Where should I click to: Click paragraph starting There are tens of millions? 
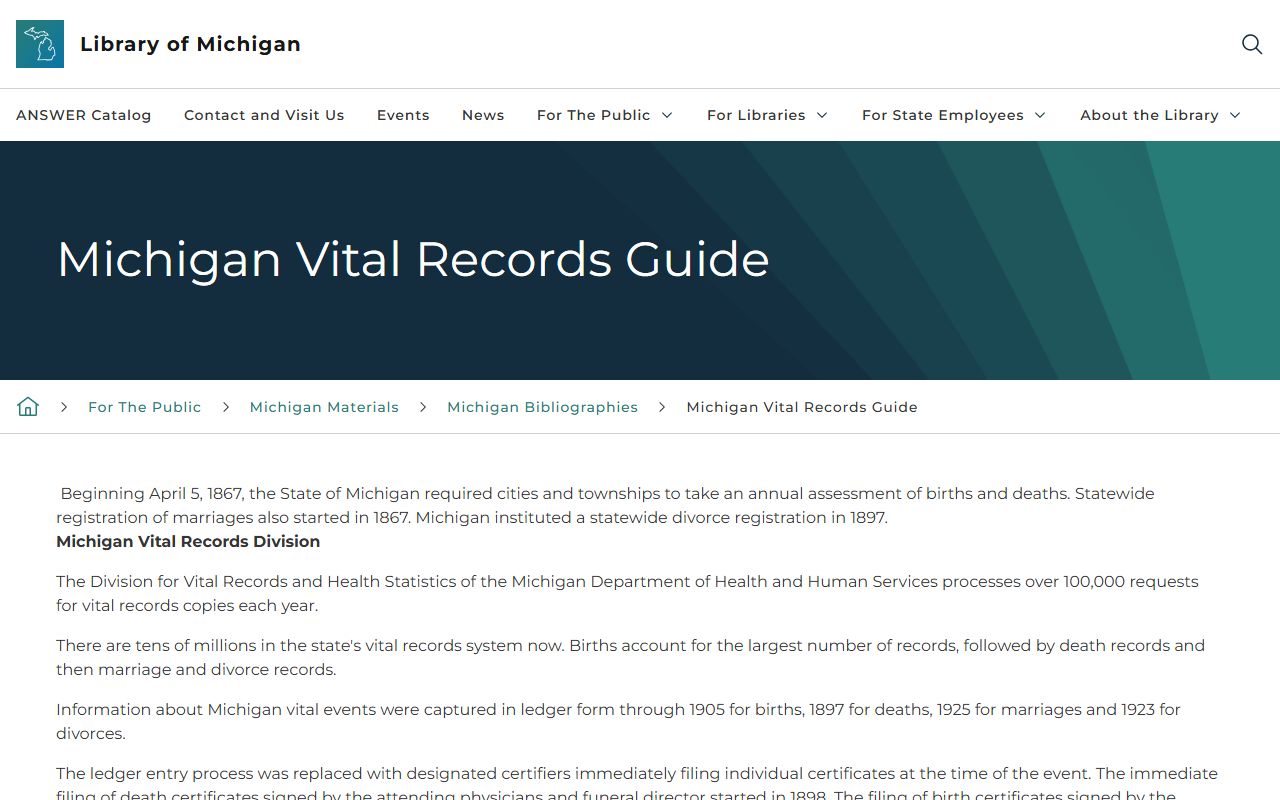point(630,657)
